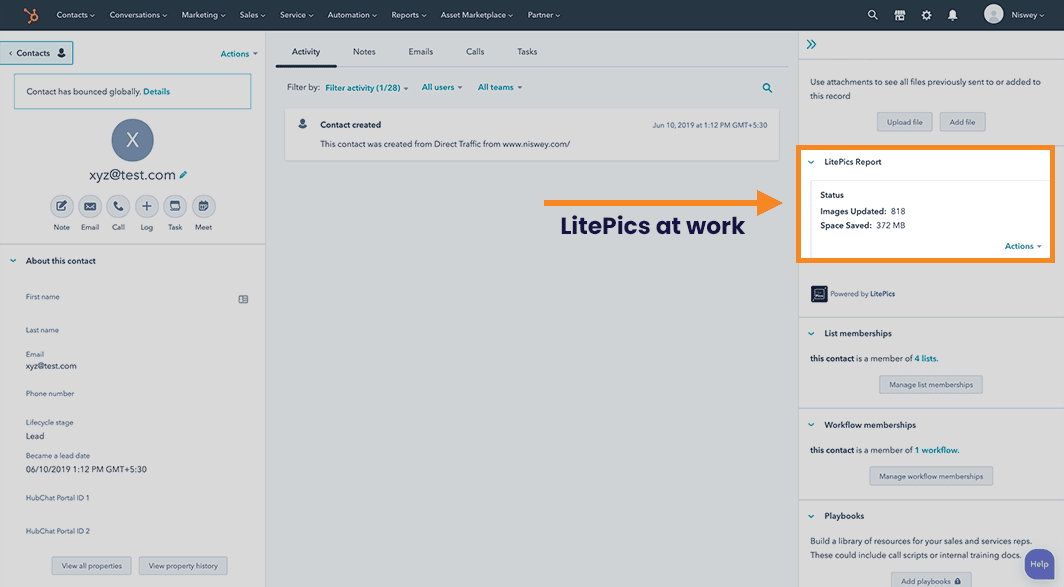
Task: Open the contact Actions dropdown
Action: tap(239, 54)
